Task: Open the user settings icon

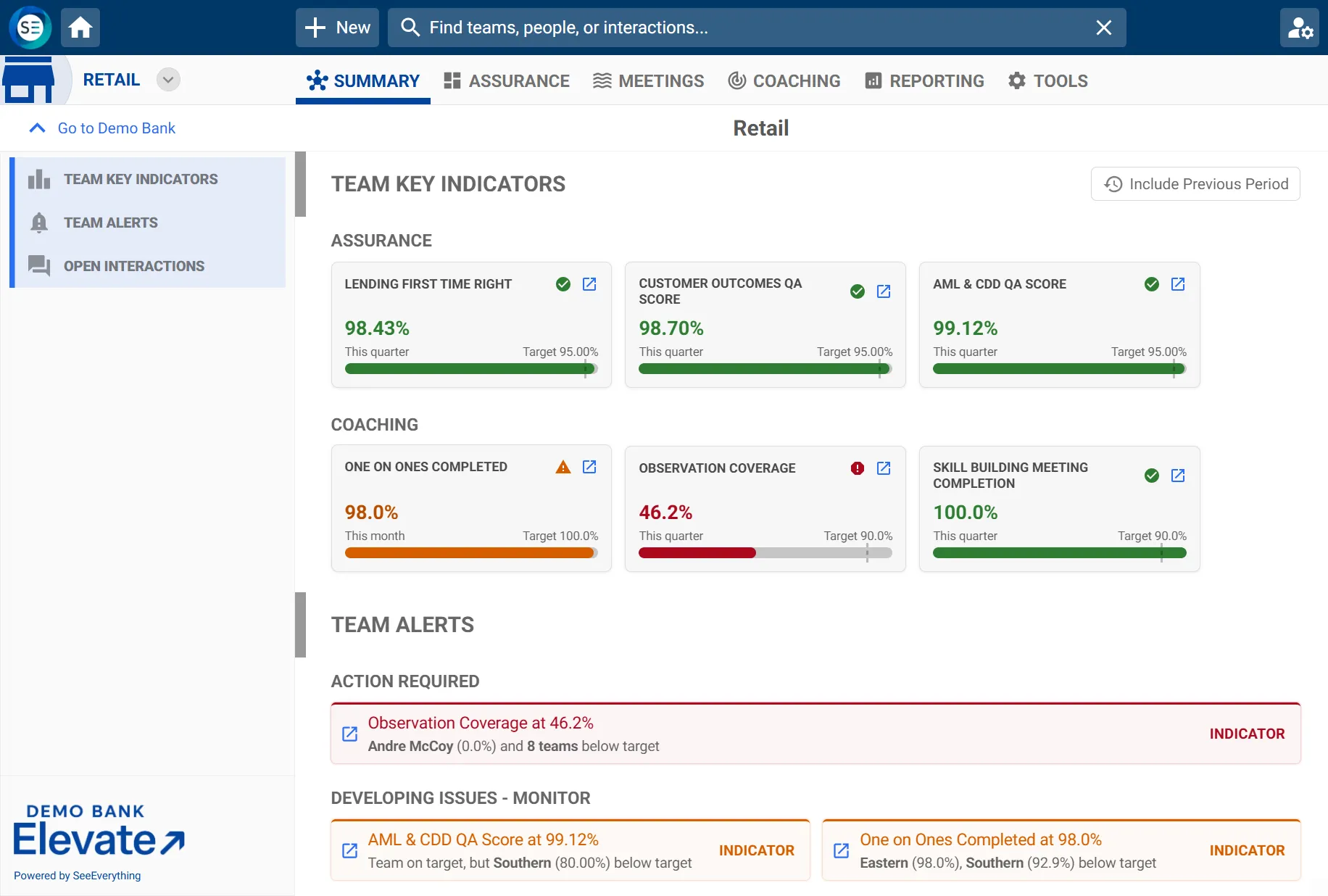Action: coord(1300,28)
